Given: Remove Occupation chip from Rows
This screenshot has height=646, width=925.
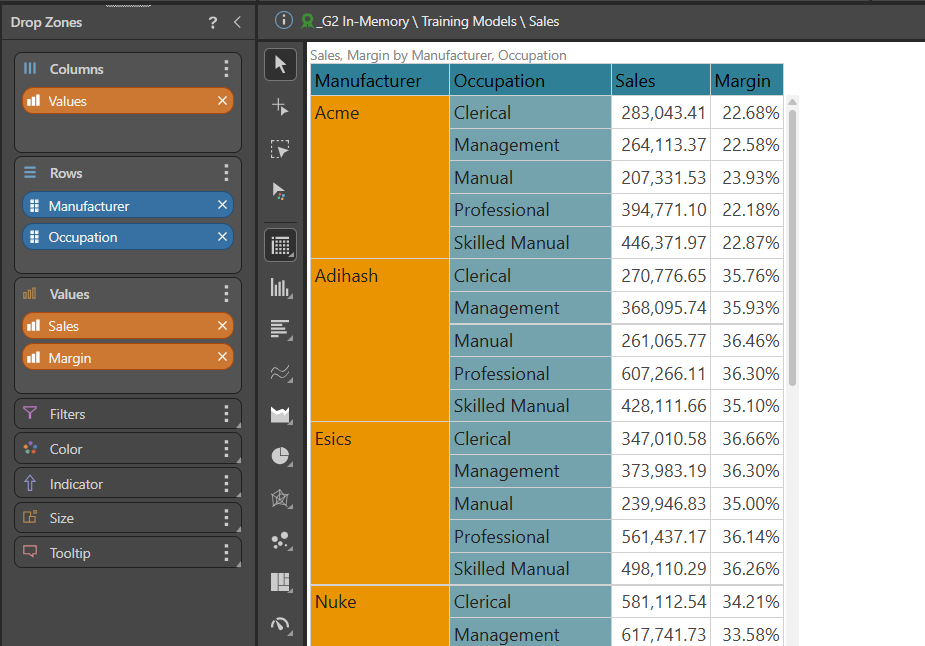Looking at the screenshot, I should click(x=222, y=237).
